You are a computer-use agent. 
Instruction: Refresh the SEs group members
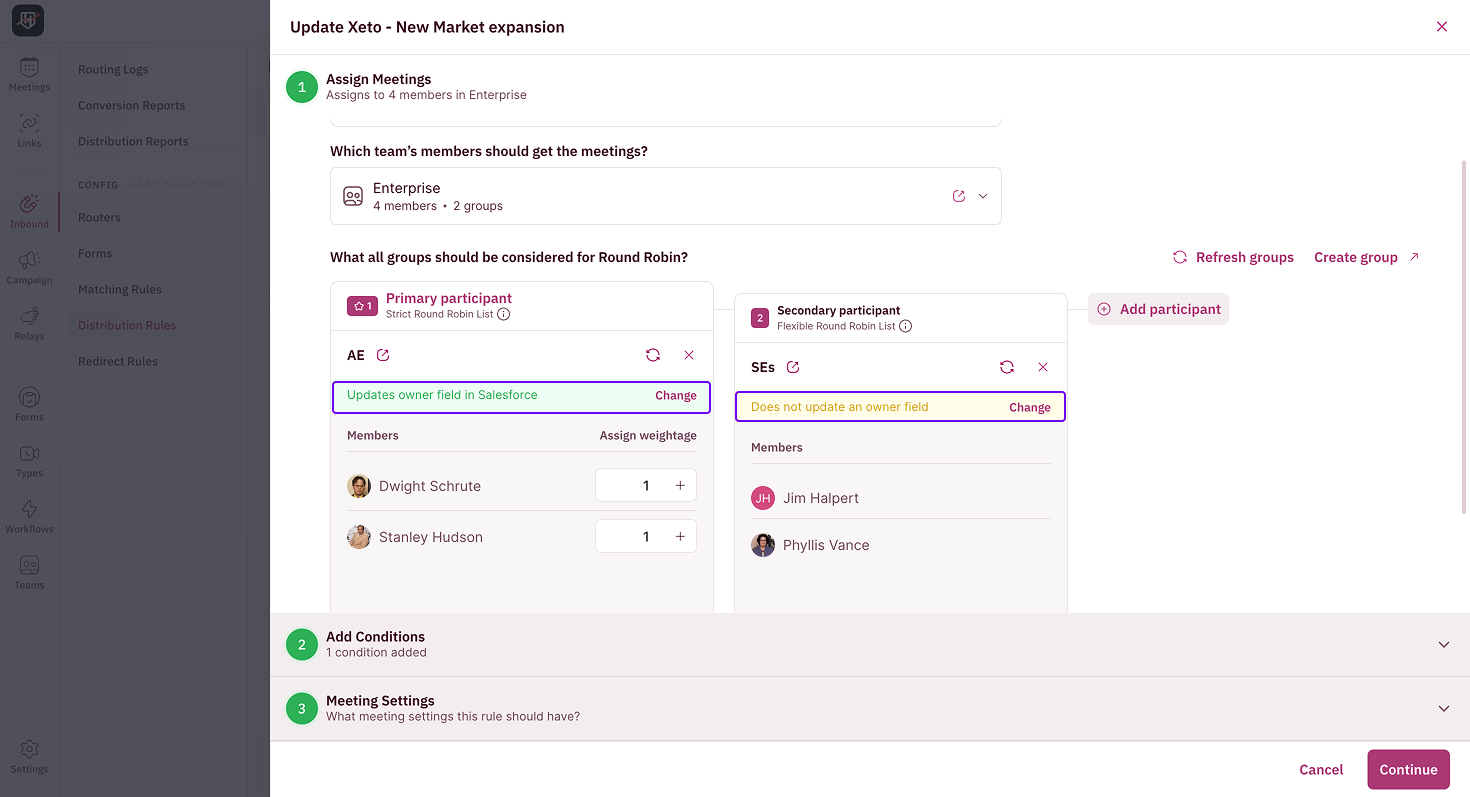pos(1007,367)
